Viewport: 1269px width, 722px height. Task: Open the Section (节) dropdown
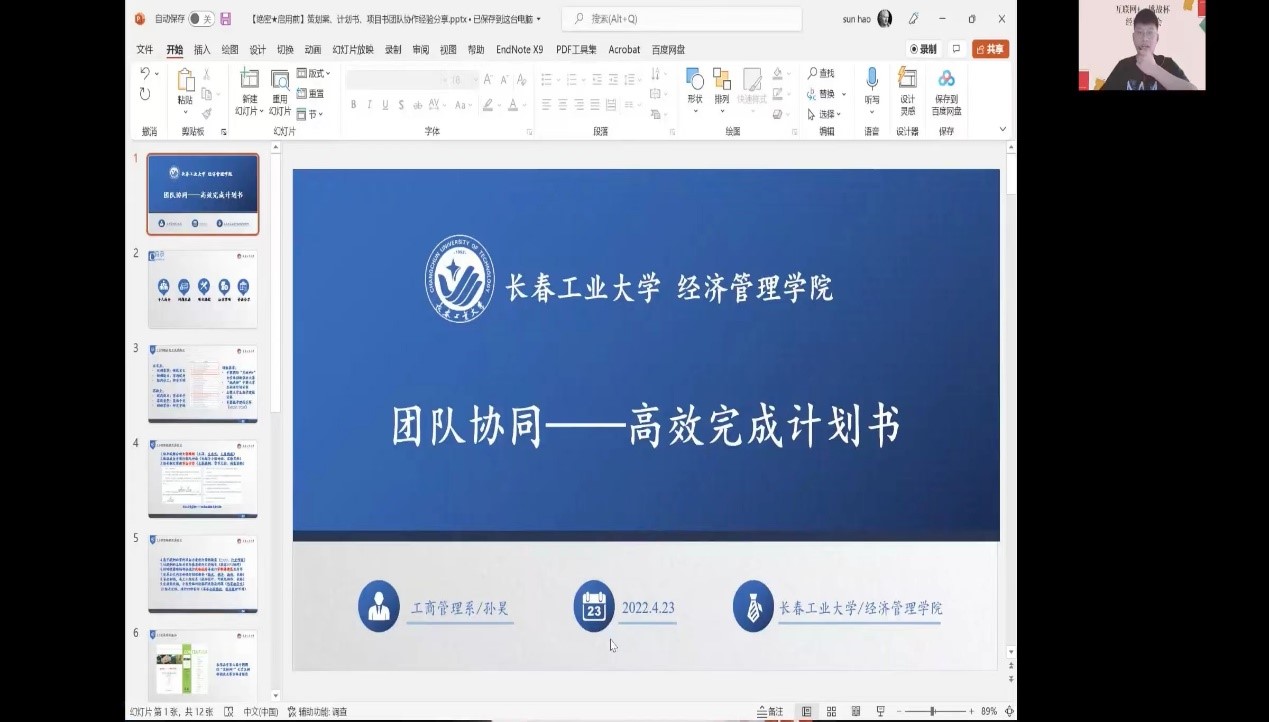tap(313, 114)
